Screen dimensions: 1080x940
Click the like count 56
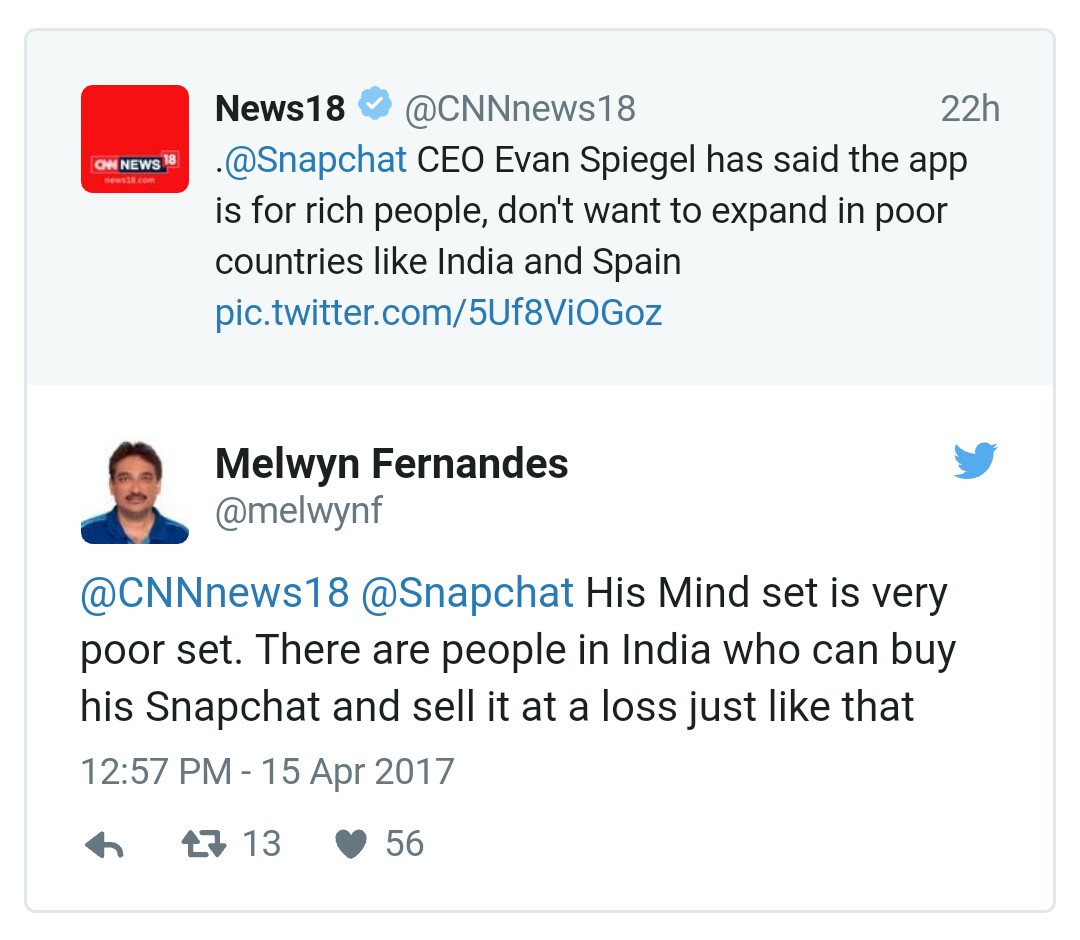(404, 844)
